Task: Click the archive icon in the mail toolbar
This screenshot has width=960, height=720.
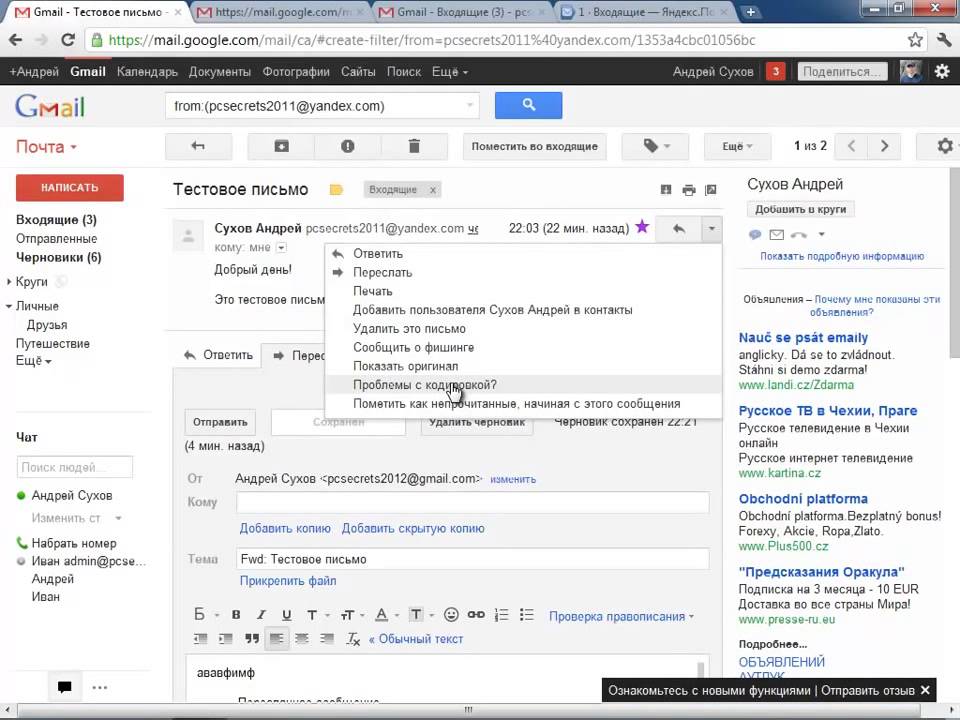Action: point(282,146)
